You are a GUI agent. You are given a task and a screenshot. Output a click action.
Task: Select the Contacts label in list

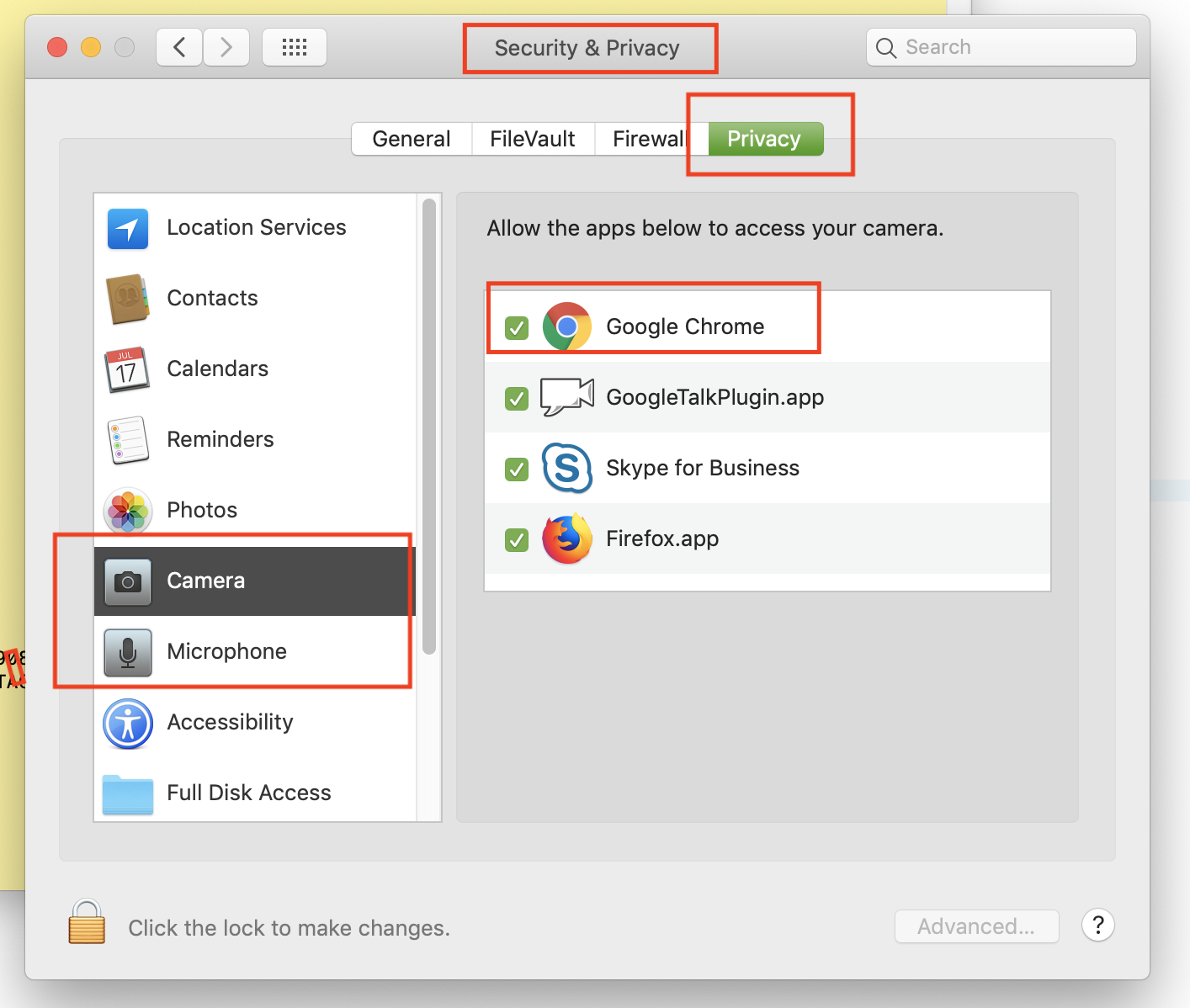213,298
